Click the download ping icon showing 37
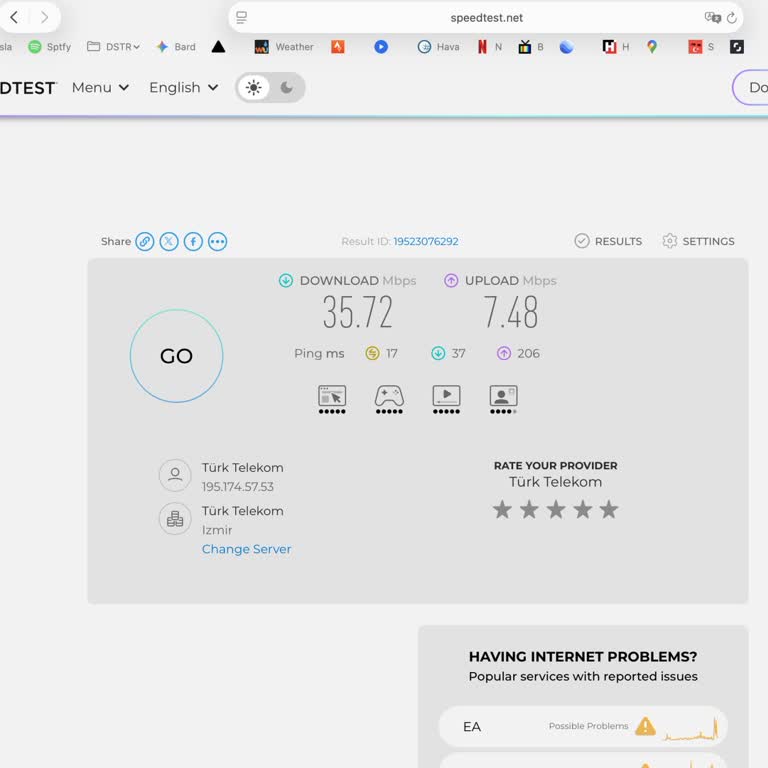Viewport: 768px width, 768px height. coord(438,353)
